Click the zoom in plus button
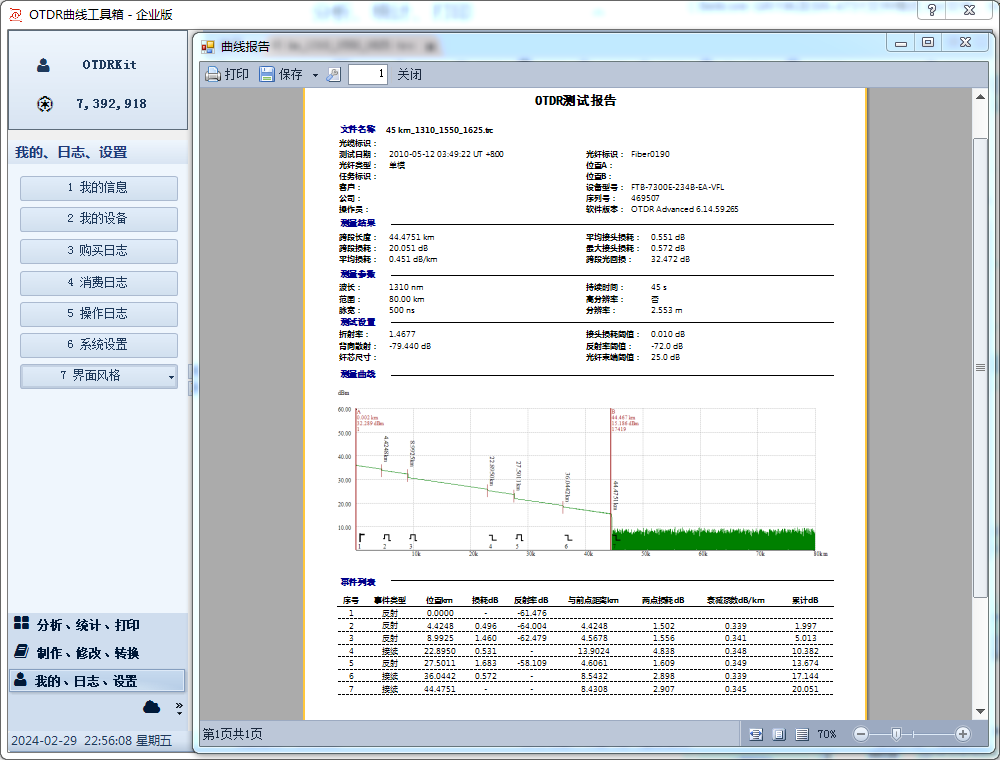The height and width of the screenshot is (760, 1000). pos(963,734)
